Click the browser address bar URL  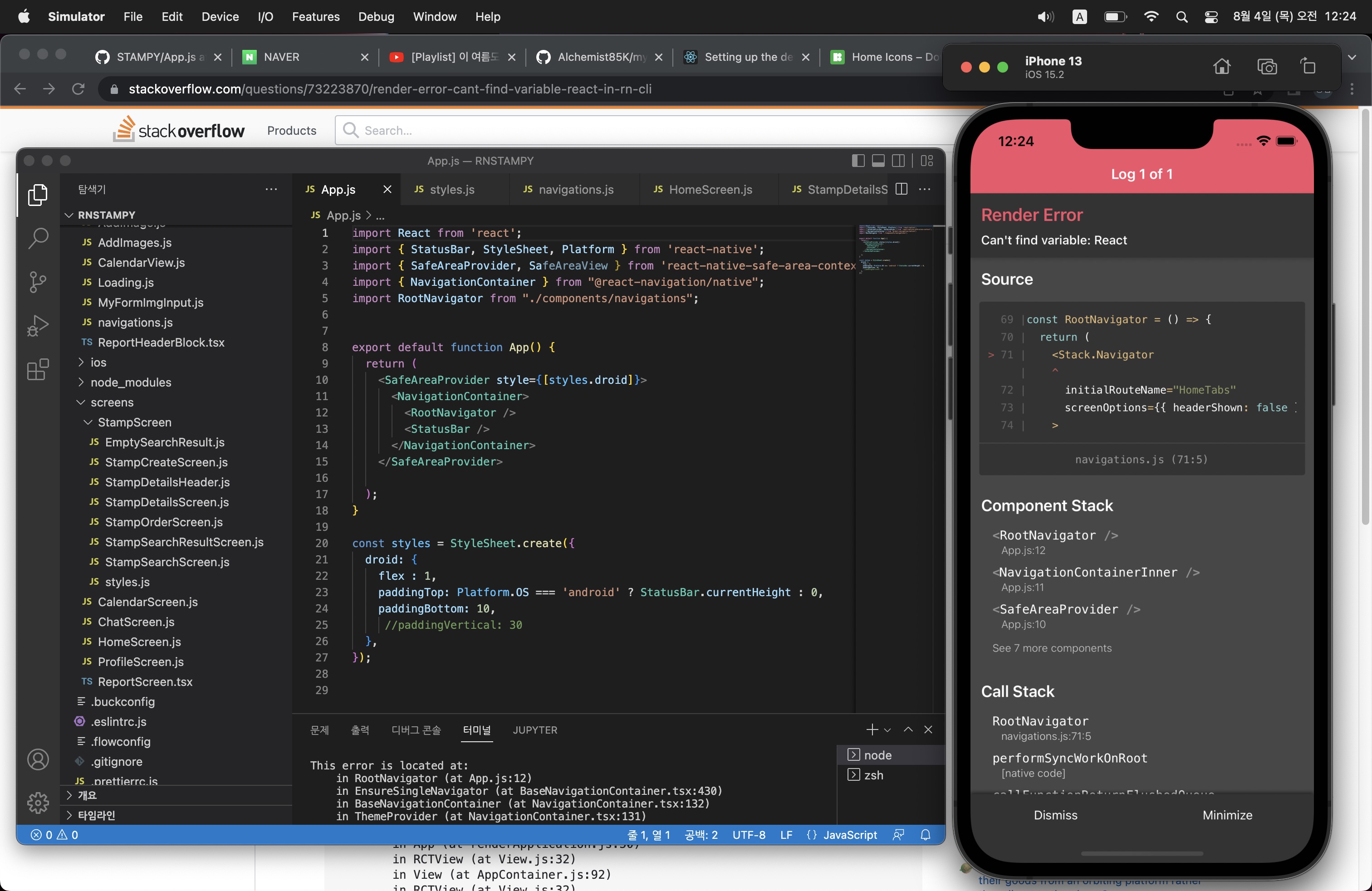pyautogui.click(x=390, y=89)
